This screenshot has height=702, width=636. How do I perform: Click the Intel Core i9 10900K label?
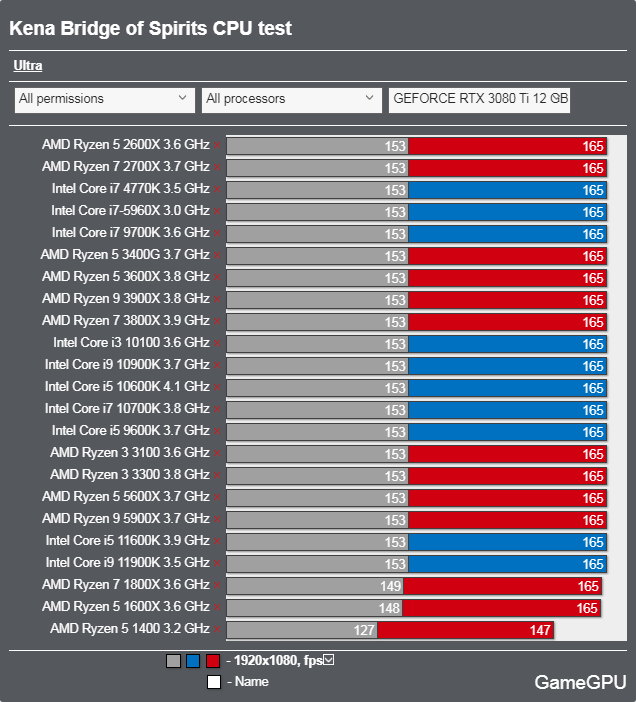point(127,365)
